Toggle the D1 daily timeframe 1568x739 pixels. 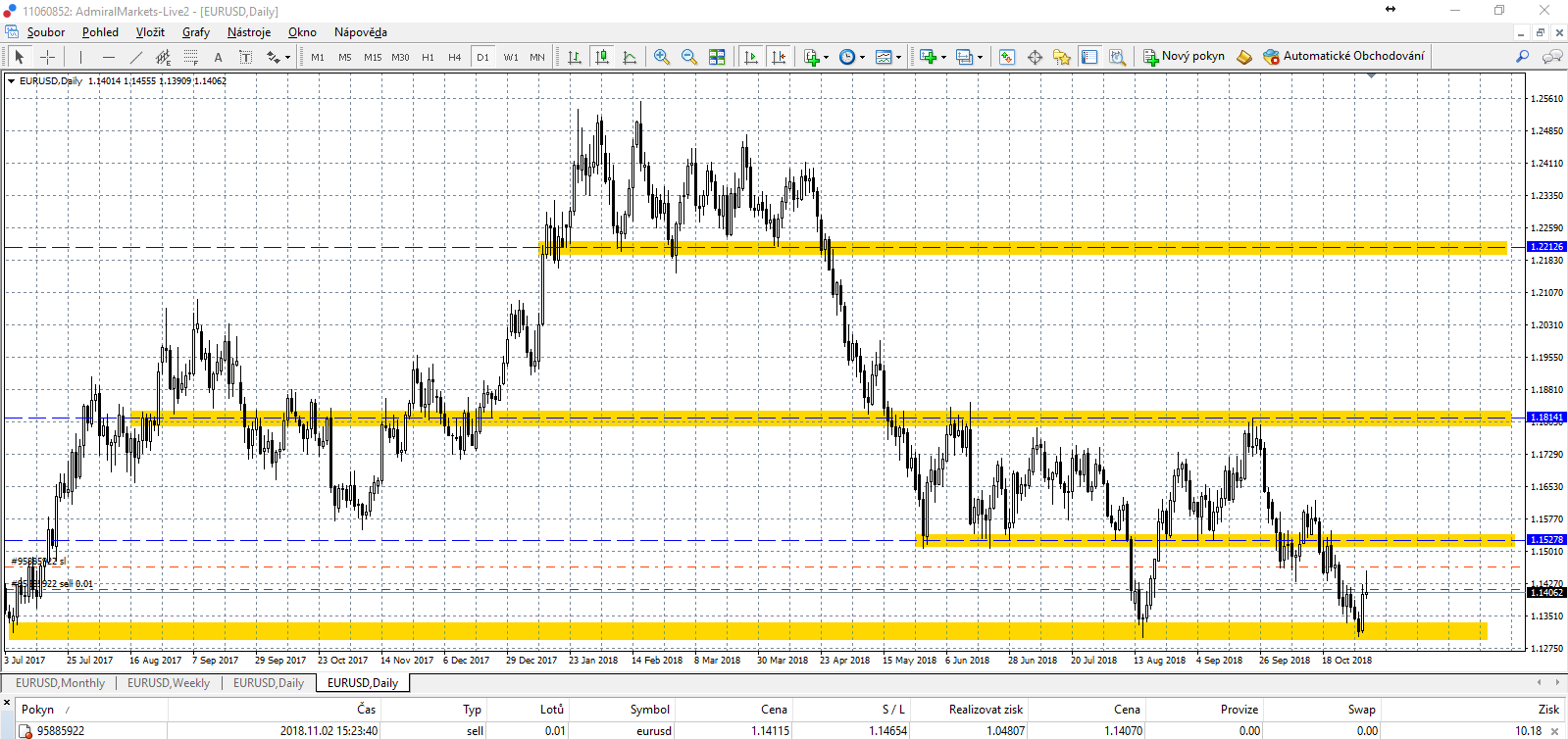pos(482,57)
